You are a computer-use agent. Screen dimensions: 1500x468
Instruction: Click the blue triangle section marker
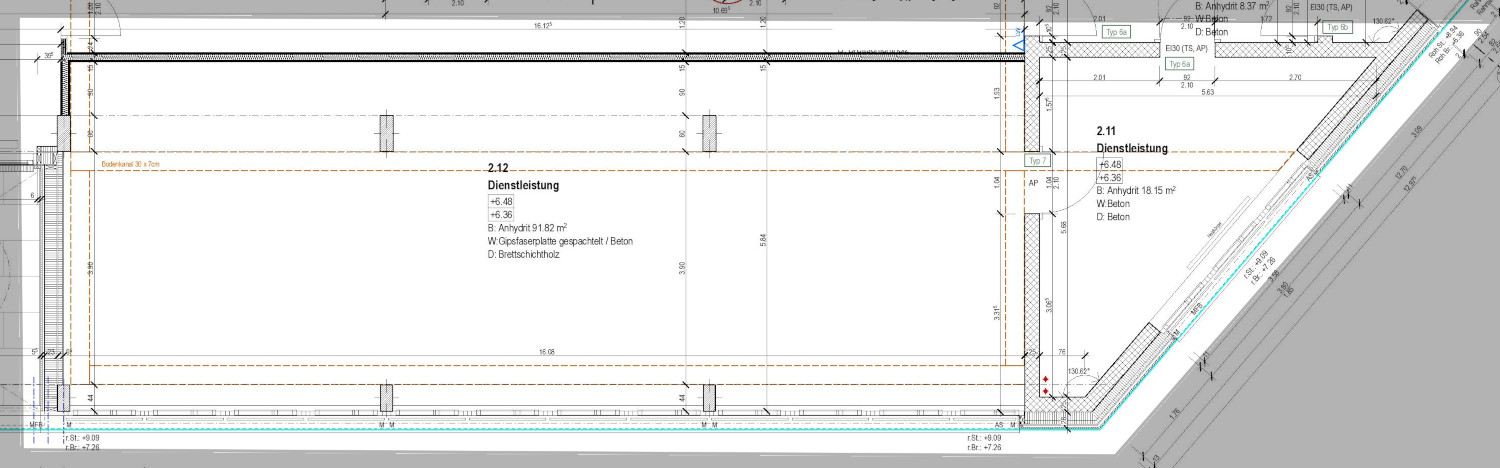pyautogui.click(x=1019, y=44)
